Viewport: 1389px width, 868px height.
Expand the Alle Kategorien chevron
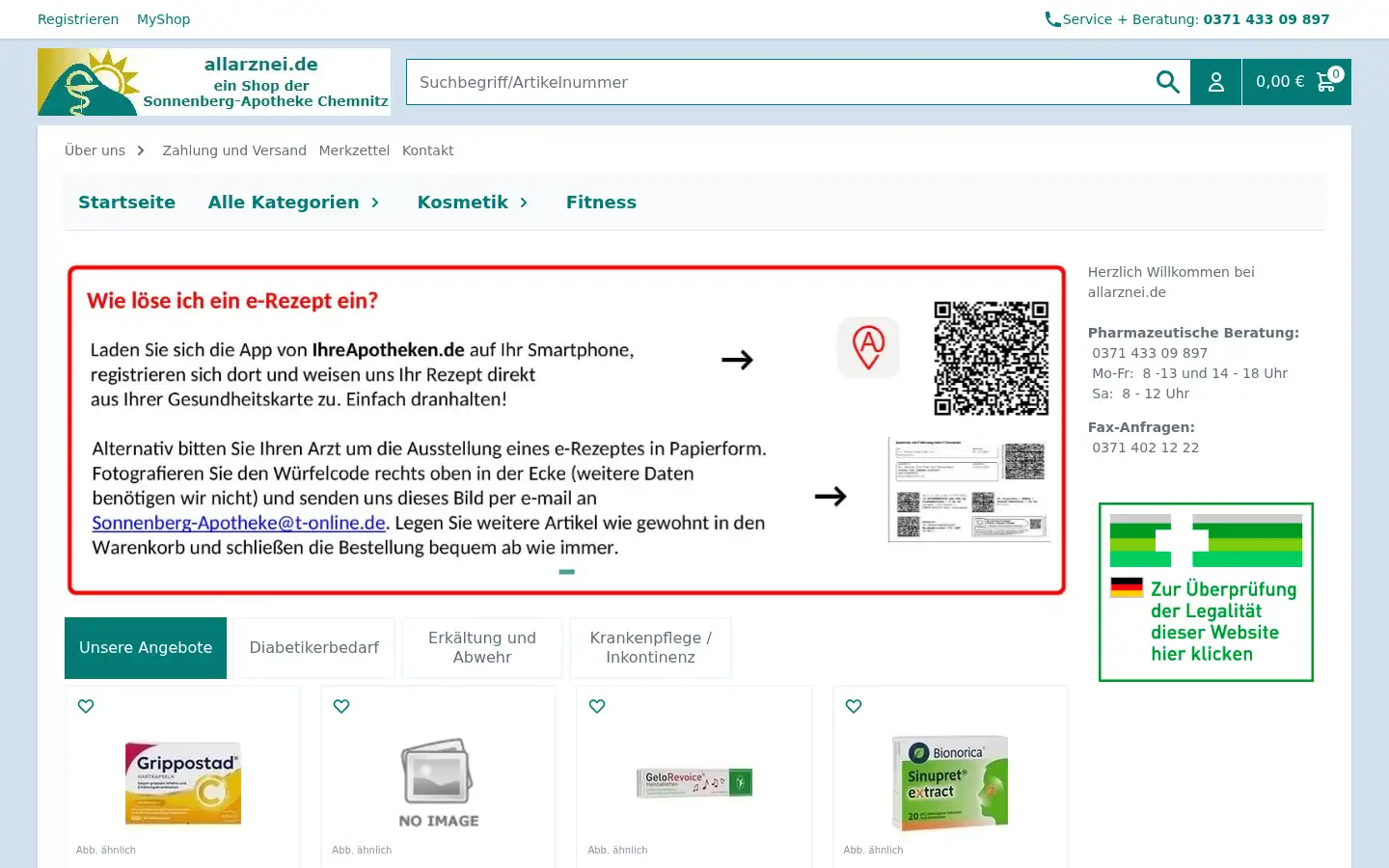tap(375, 203)
